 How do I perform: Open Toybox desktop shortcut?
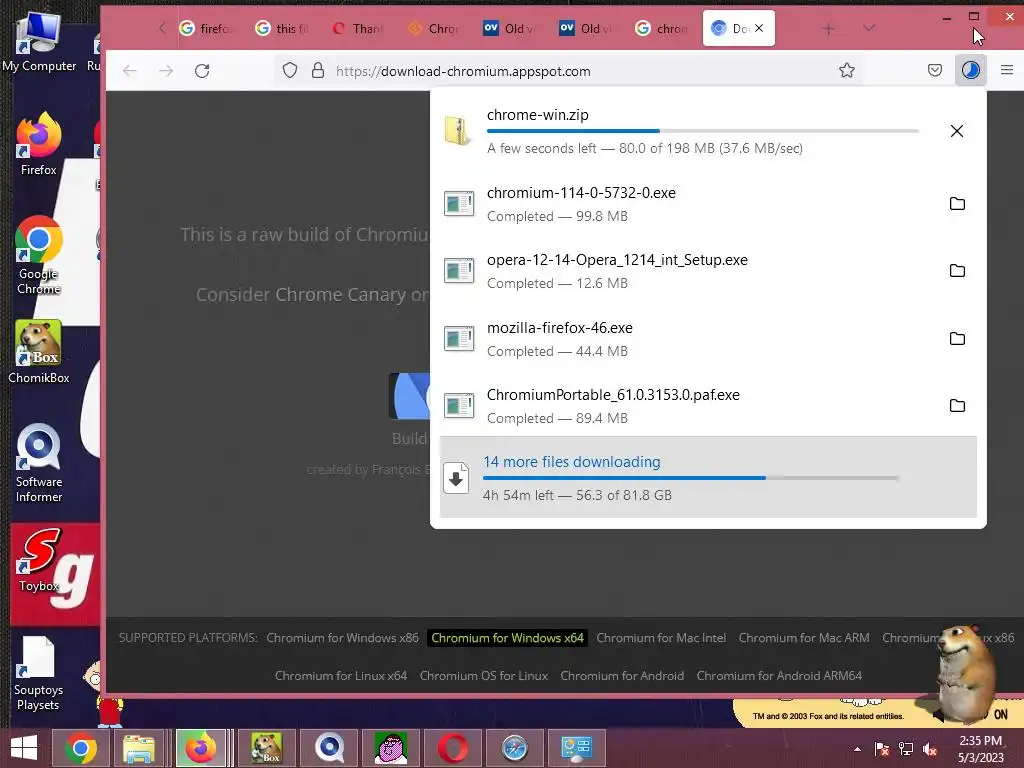[x=39, y=560]
